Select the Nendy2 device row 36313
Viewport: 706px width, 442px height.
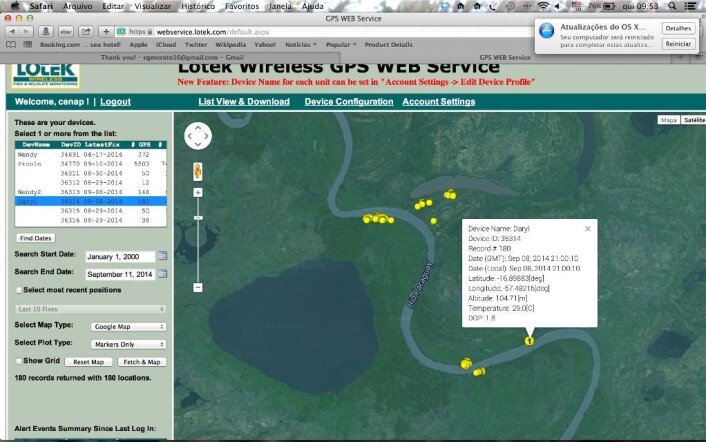[91, 192]
